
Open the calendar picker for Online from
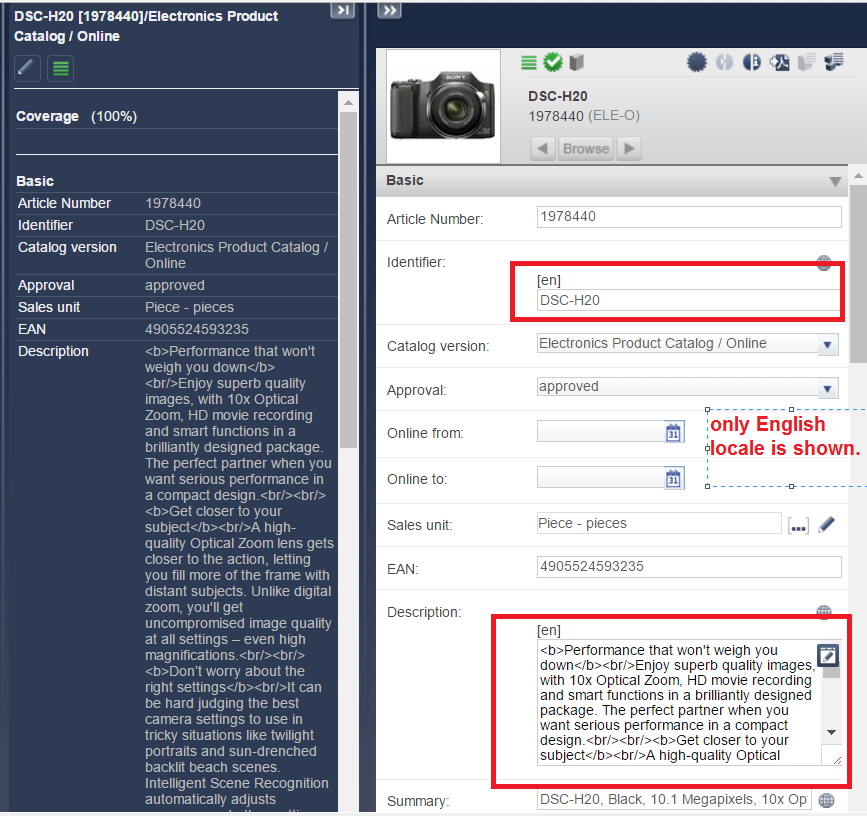click(673, 432)
